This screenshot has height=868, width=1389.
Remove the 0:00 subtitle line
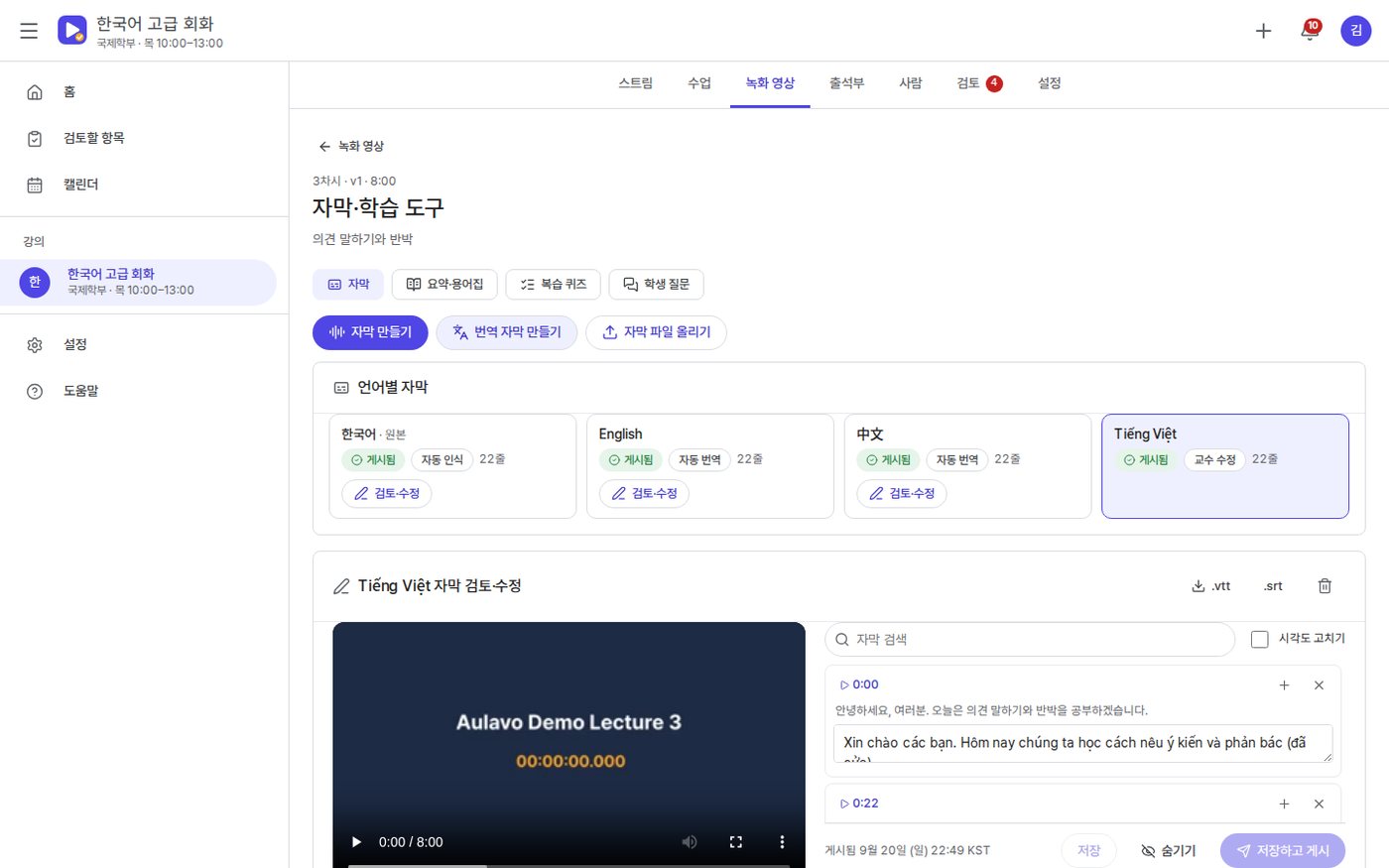[1319, 685]
